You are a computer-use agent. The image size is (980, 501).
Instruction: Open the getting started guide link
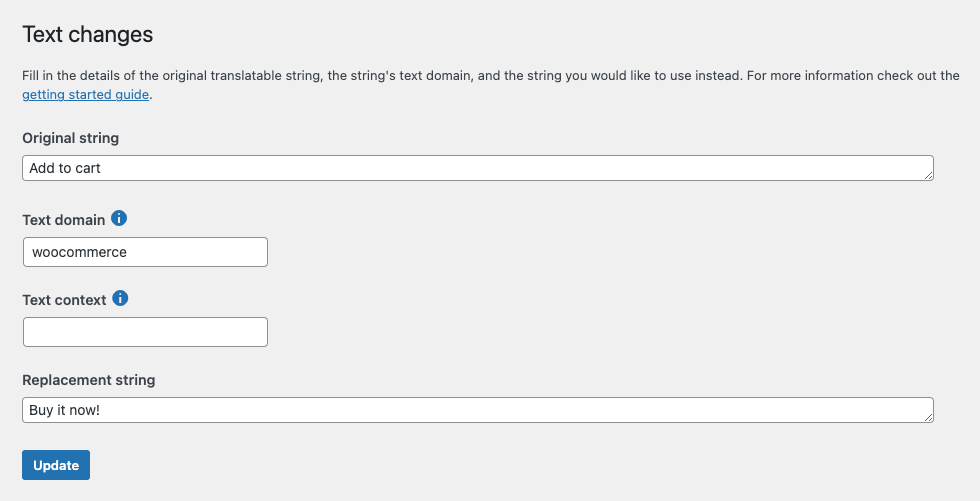[86, 95]
